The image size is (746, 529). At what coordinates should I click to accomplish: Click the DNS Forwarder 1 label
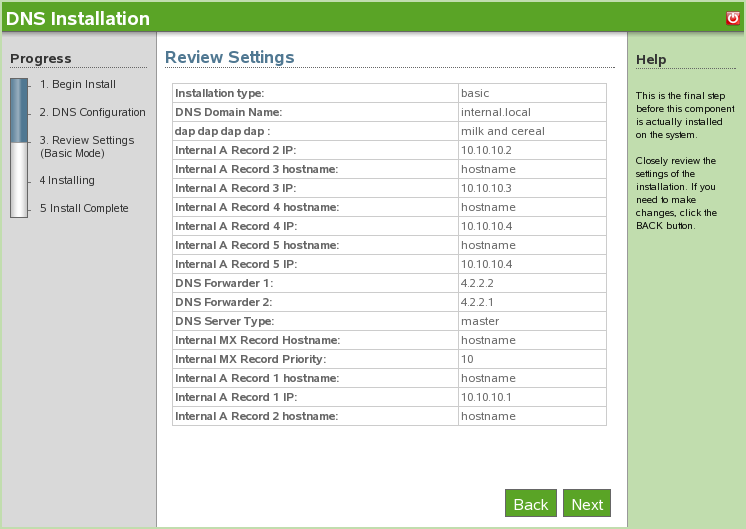pyautogui.click(x=224, y=284)
